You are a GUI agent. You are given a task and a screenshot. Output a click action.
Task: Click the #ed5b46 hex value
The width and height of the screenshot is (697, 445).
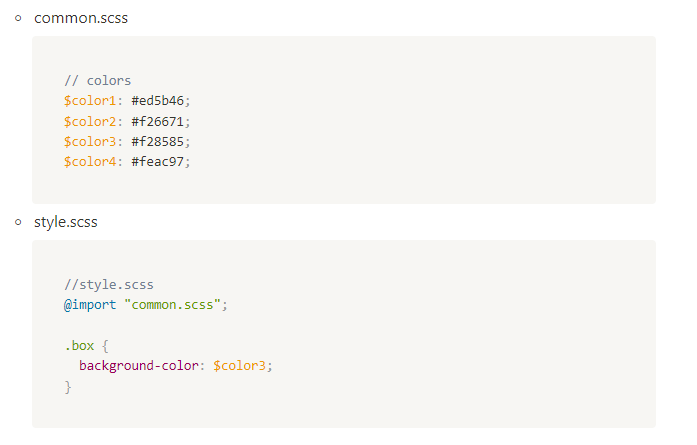click(x=157, y=101)
